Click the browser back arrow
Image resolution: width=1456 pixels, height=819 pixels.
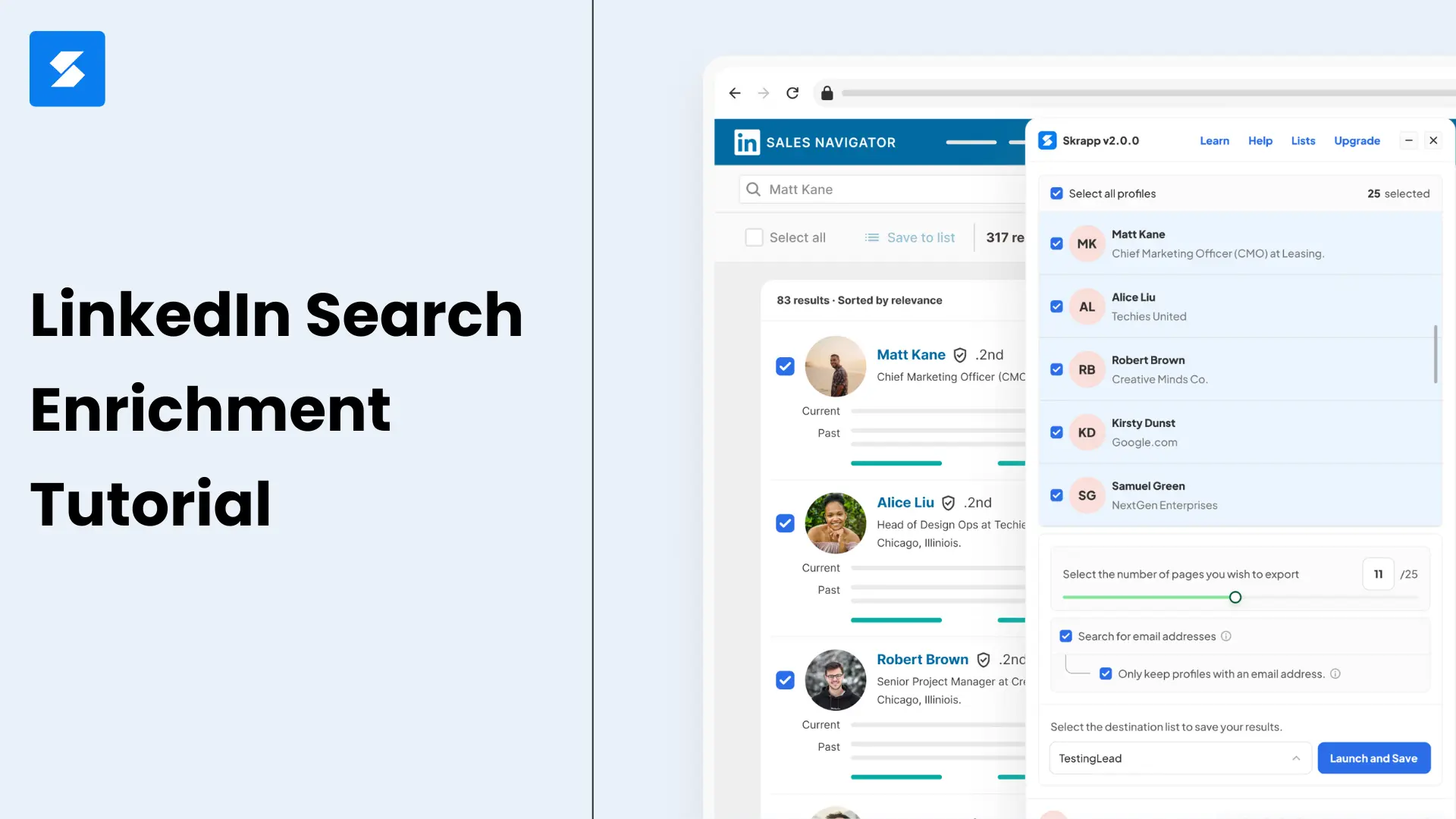tap(734, 93)
